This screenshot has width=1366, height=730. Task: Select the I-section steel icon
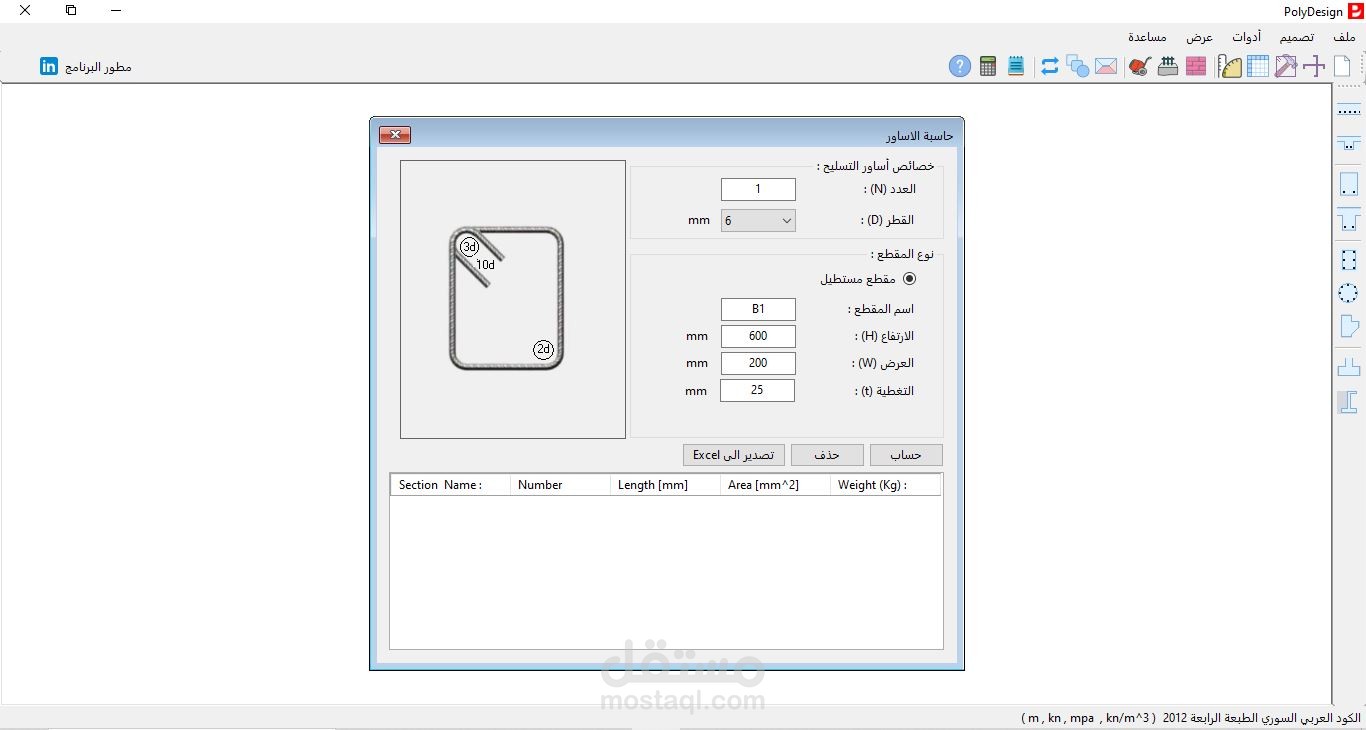point(1349,402)
